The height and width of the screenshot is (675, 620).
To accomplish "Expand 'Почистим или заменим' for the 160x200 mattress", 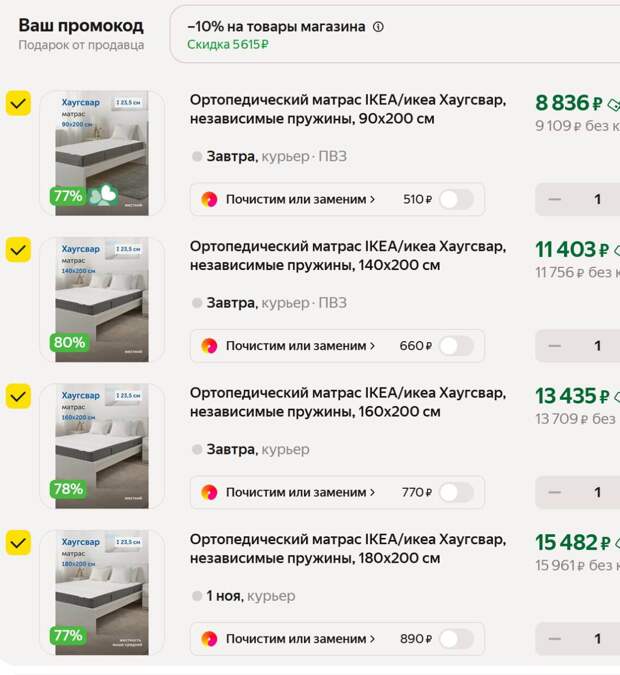I will tap(300, 492).
